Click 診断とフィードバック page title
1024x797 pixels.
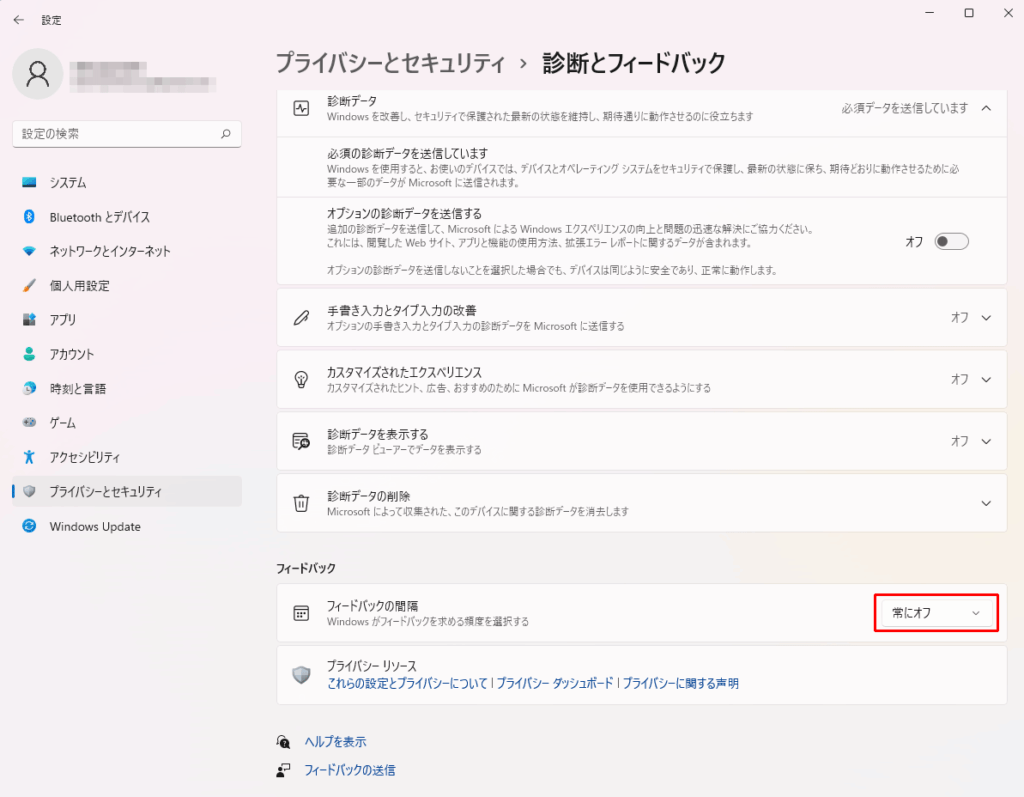tap(634, 63)
